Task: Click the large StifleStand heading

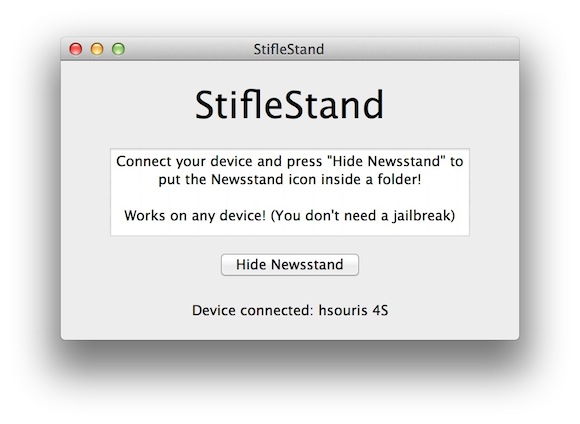Action: (x=289, y=105)
